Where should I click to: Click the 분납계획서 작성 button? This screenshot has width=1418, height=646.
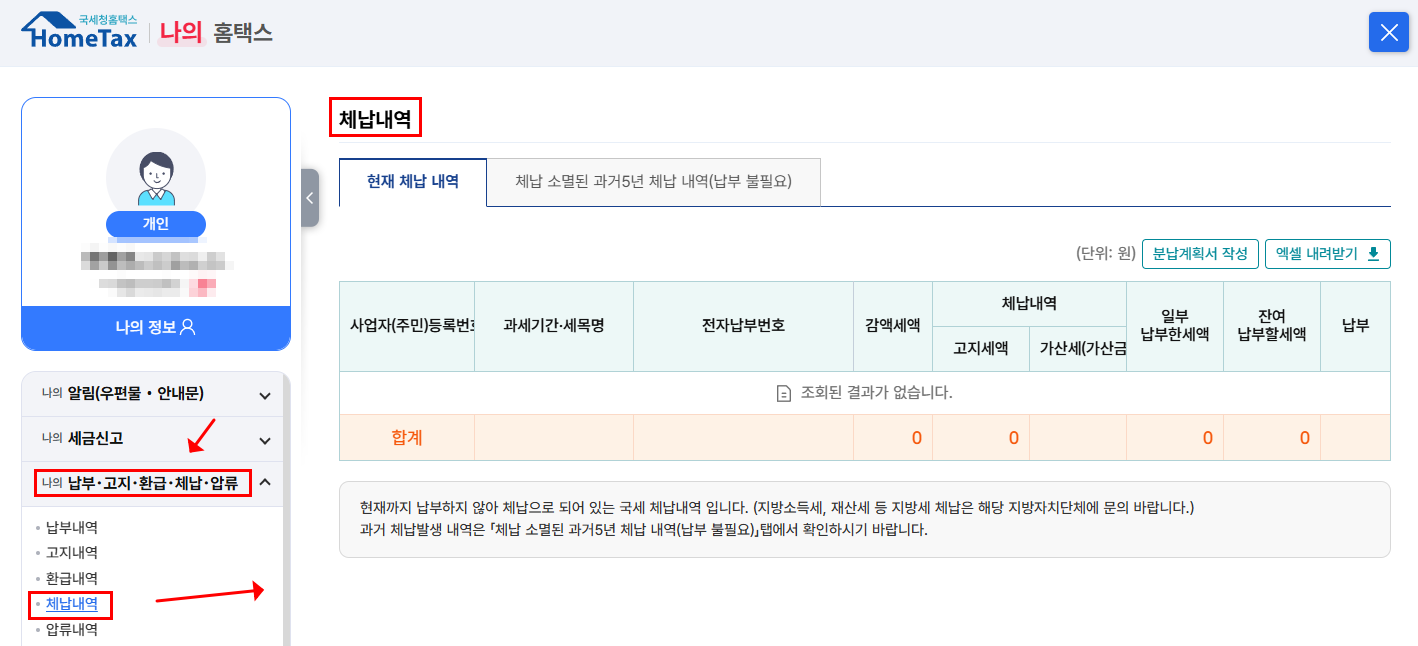click(1200, 253)
